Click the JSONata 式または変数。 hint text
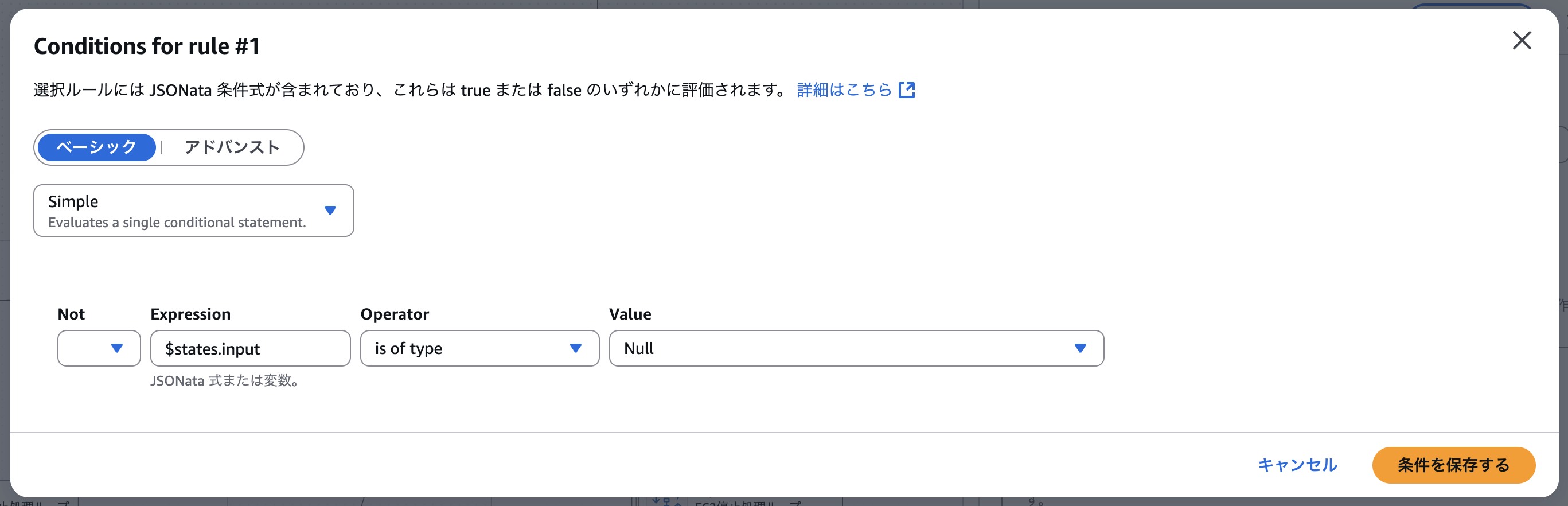1568x506 pixels. 226,381
